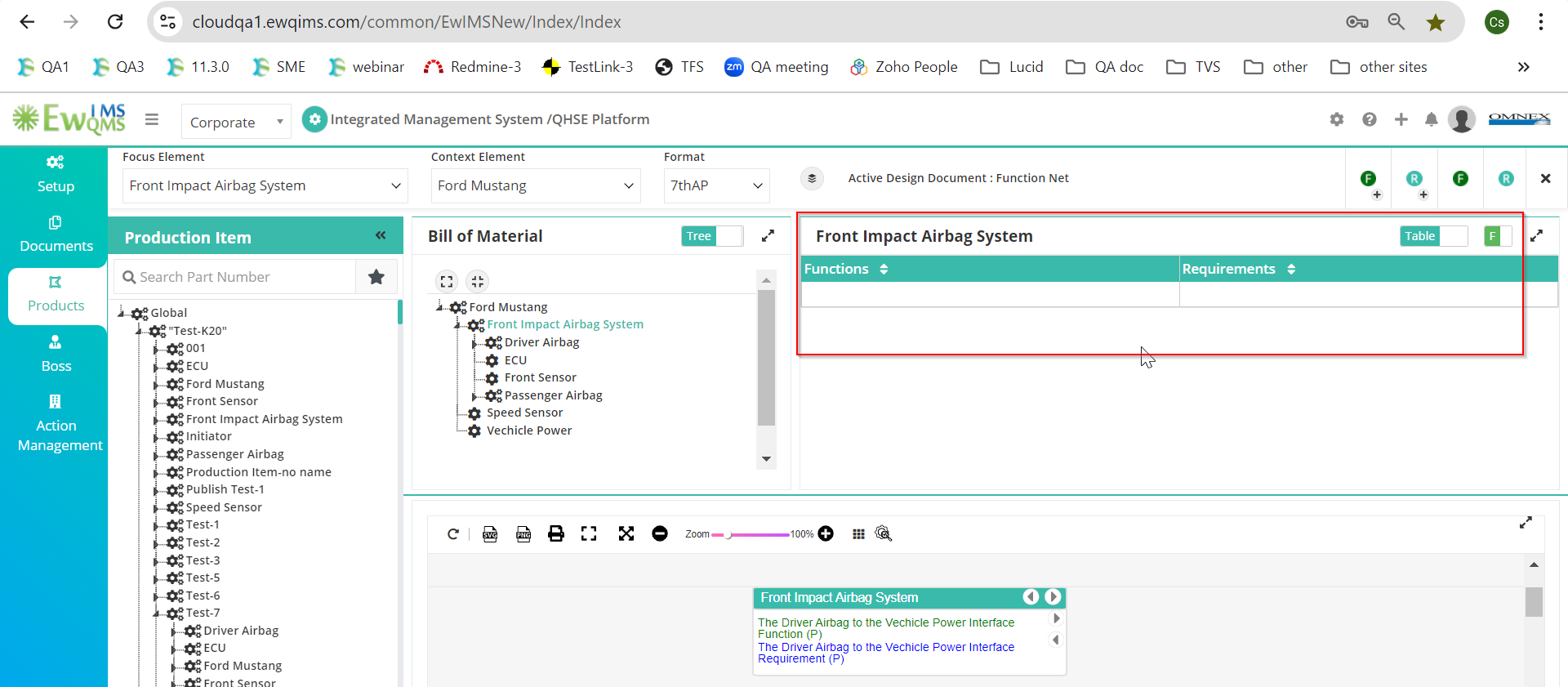
Task: Click the Zoom slider handle in diagram toolbar
Action: point(728,535)
